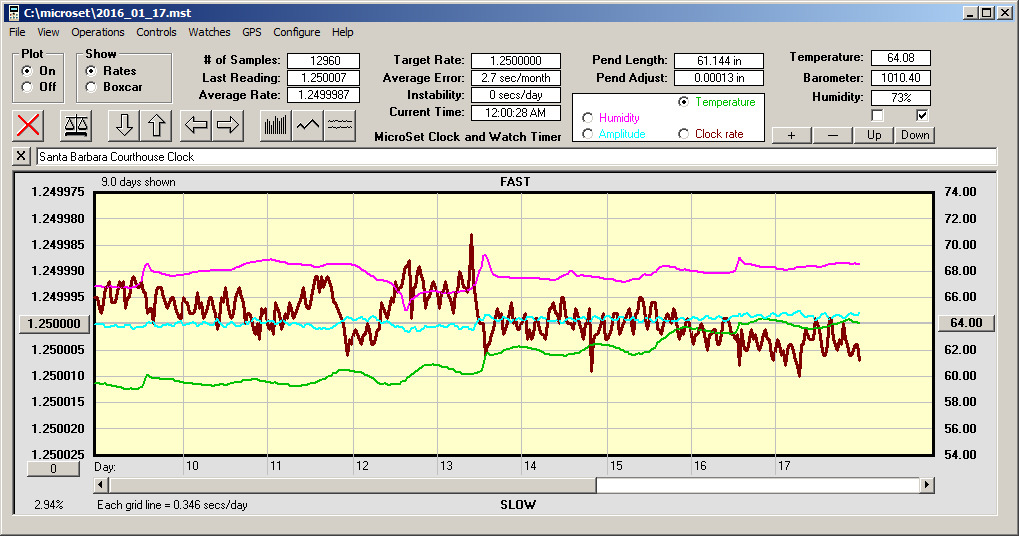The image size is (1019, 536).
Task: Click the horizontal scrollbar right arrow
Action: [x=927, y=485]
